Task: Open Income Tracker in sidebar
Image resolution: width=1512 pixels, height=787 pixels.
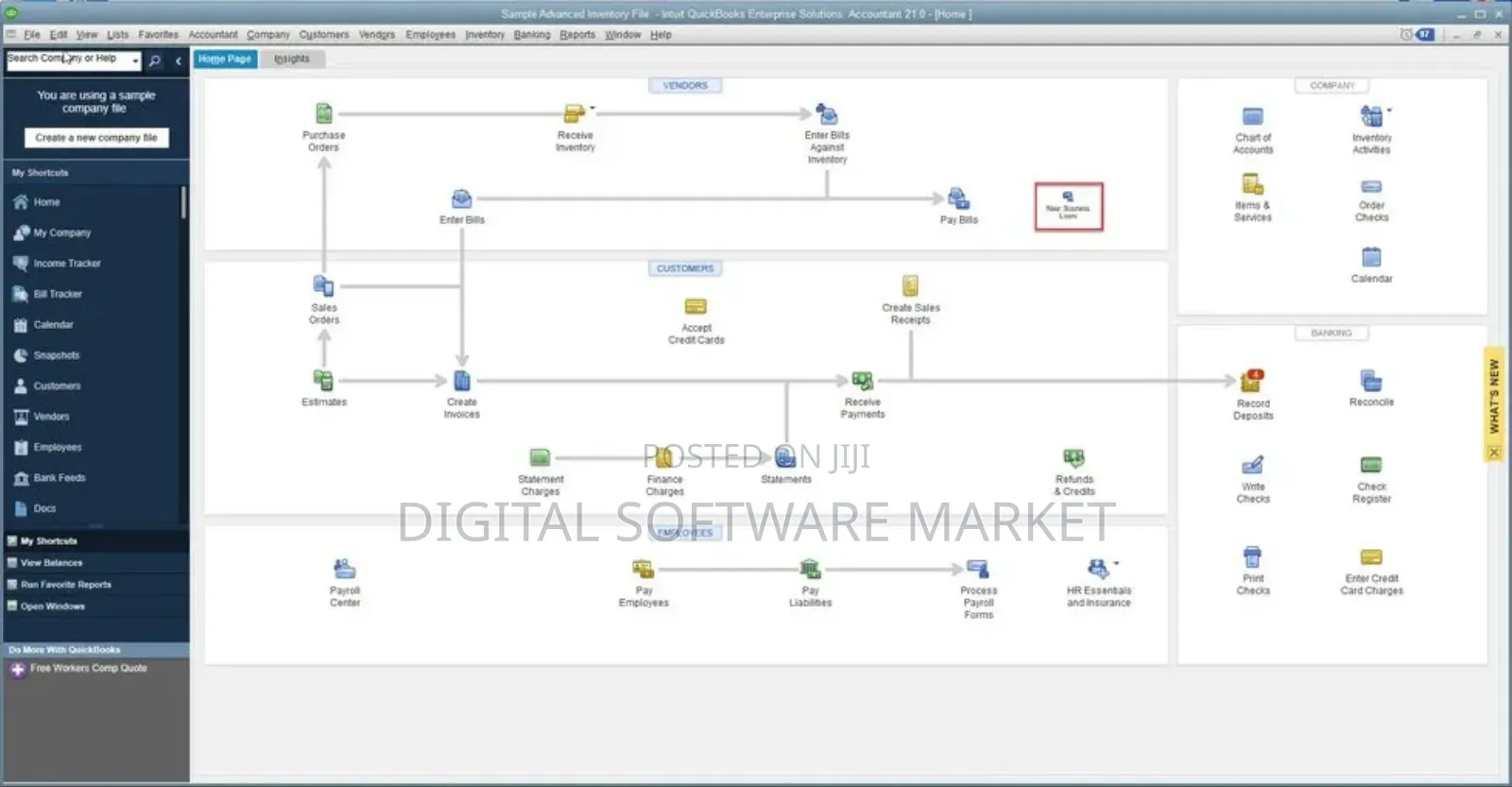Action: click(66, 264)
